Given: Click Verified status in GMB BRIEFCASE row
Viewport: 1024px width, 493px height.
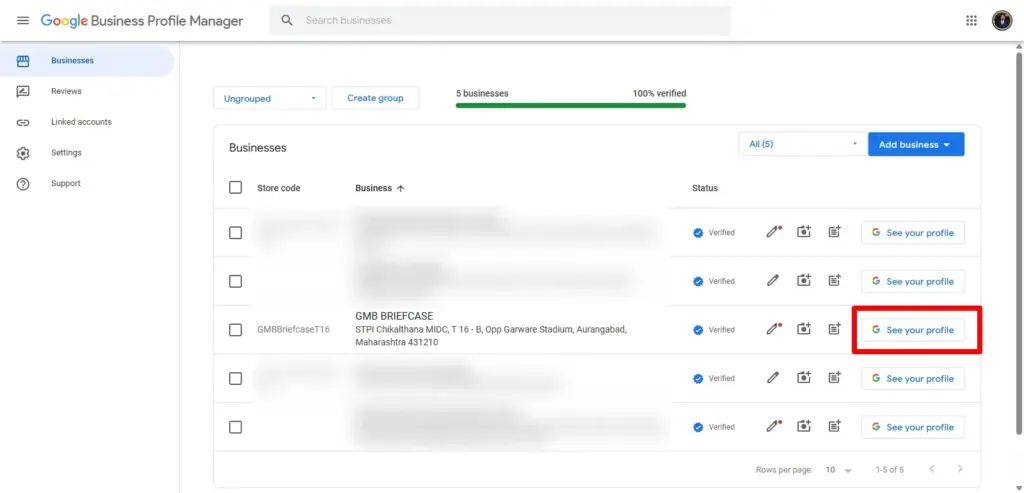Looking at the screenshot, I should tap(714, 330).
